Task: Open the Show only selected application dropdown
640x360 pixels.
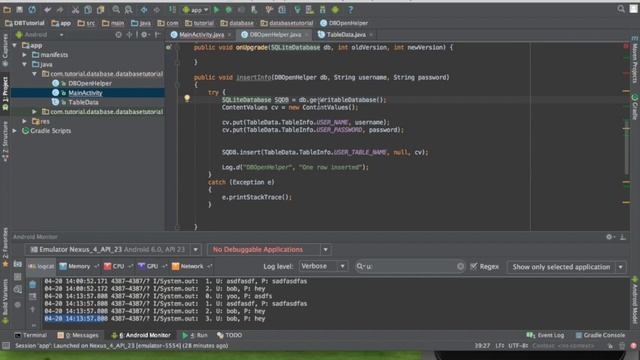Action: point(566,267)
